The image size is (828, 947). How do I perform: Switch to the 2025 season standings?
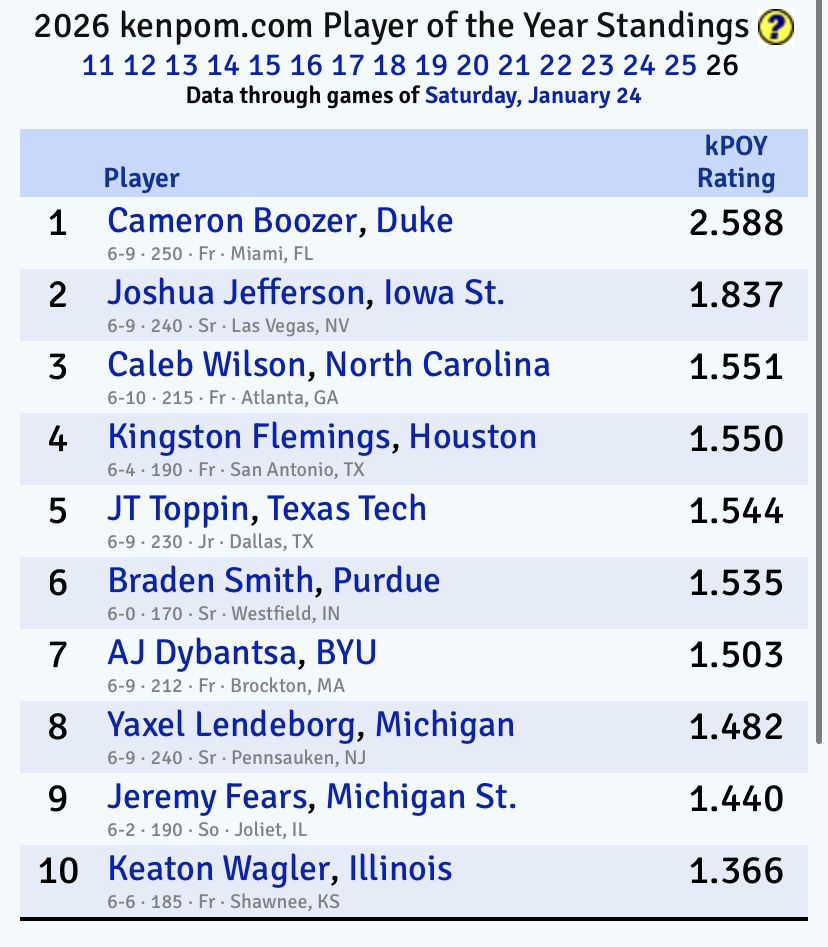click(680, 66)
